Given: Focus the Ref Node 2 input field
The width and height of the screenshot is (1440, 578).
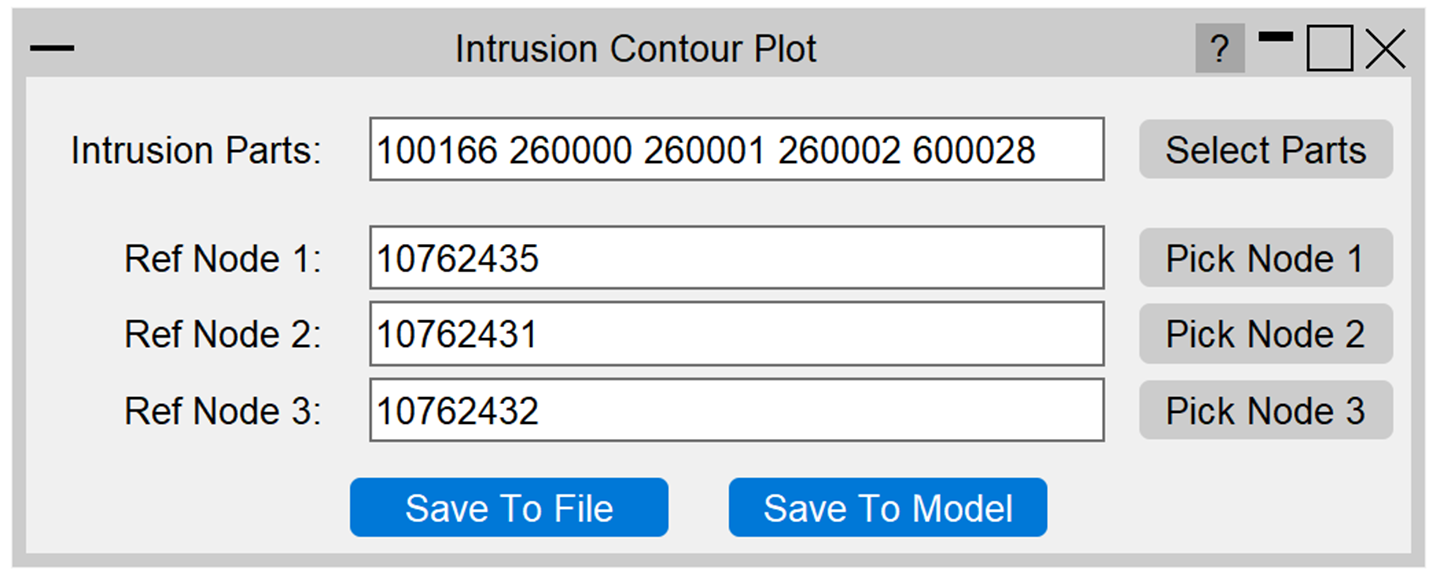Looking at the screenshot, I should (x=736, y=334).
